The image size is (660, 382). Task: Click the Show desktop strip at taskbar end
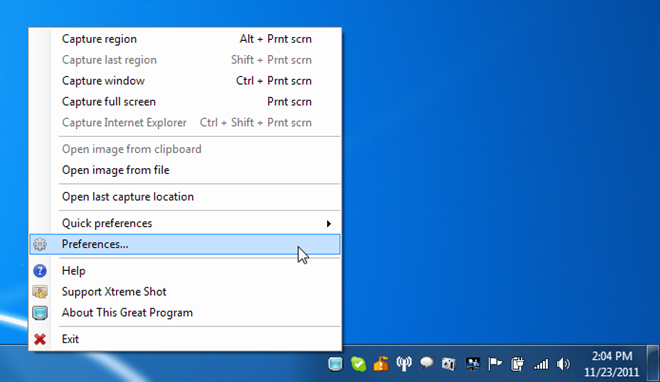(x=653, y=364)
